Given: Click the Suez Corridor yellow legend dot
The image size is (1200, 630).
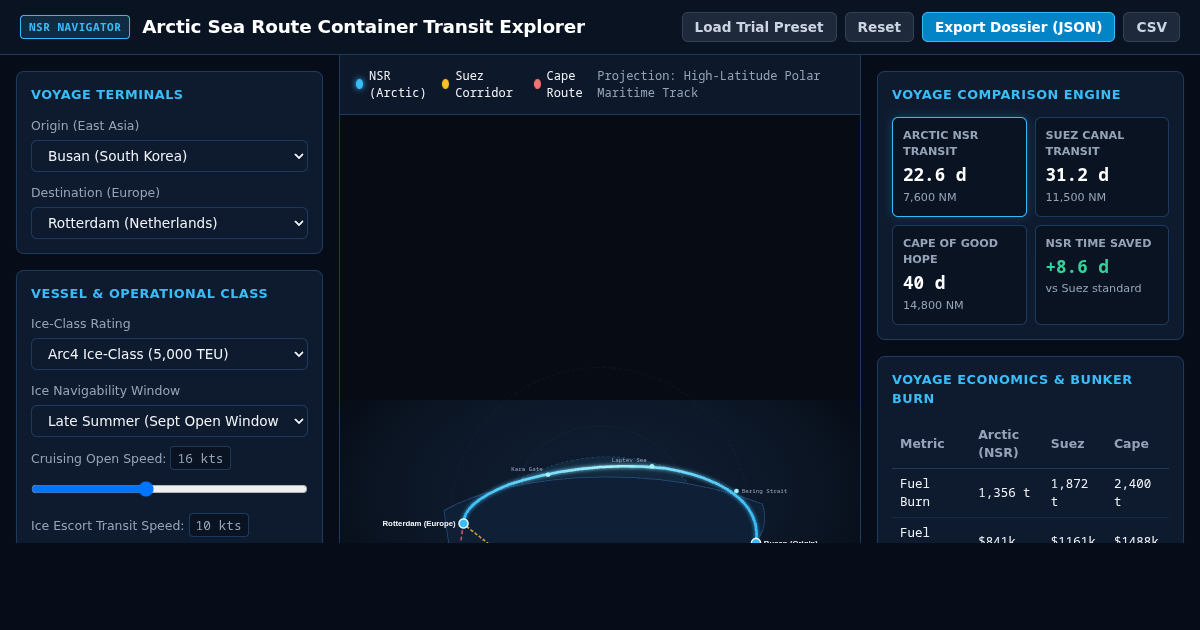Looking at the screenshot, I should 446,84.
